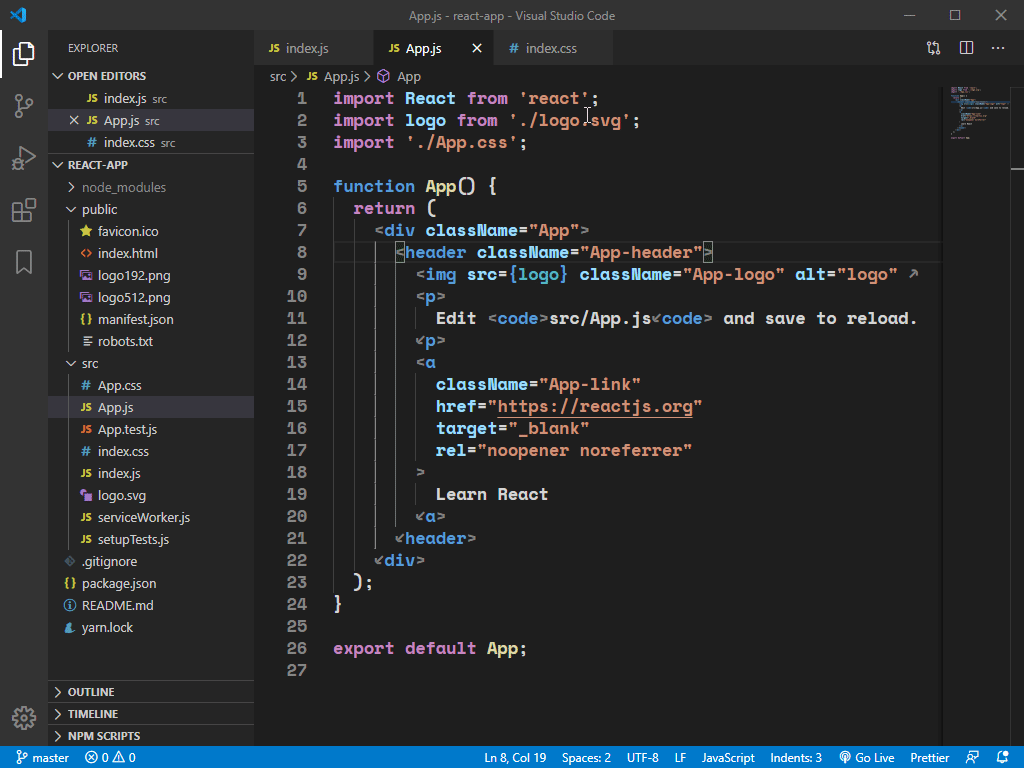This screenshot has height=768, width=1024.
Task: Expand the NPM SCRIPTS section
Action: pos(103,736)
